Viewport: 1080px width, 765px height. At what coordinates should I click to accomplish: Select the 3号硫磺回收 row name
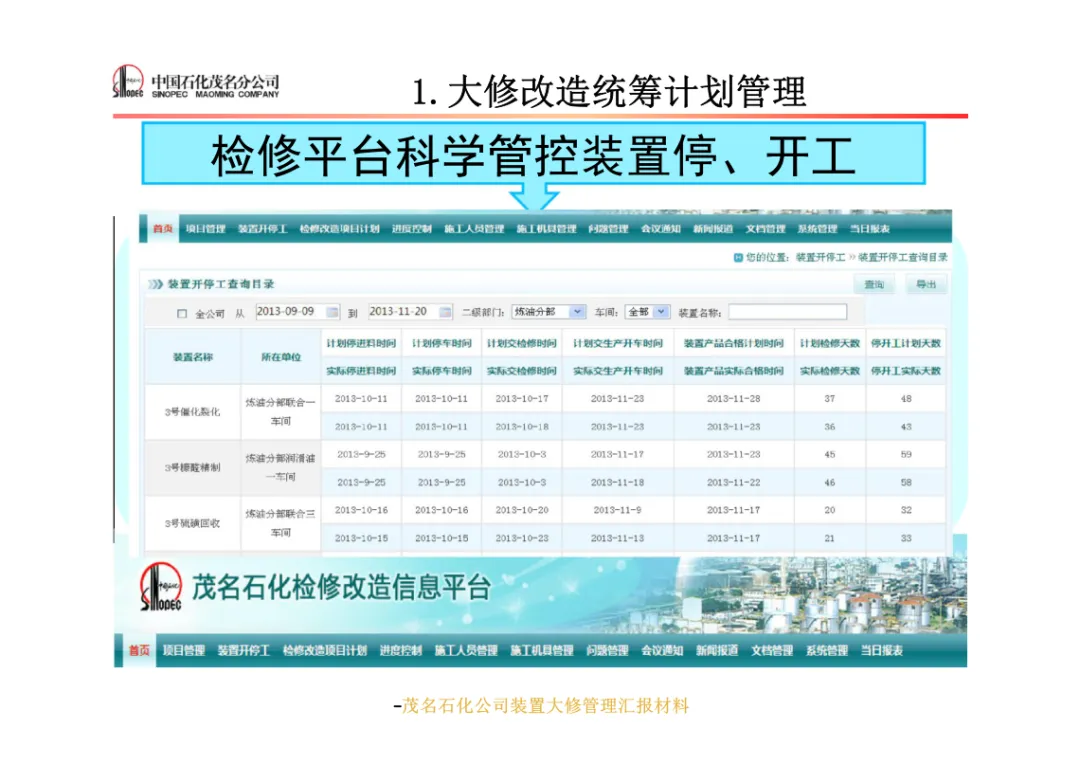tap(192, 523)
